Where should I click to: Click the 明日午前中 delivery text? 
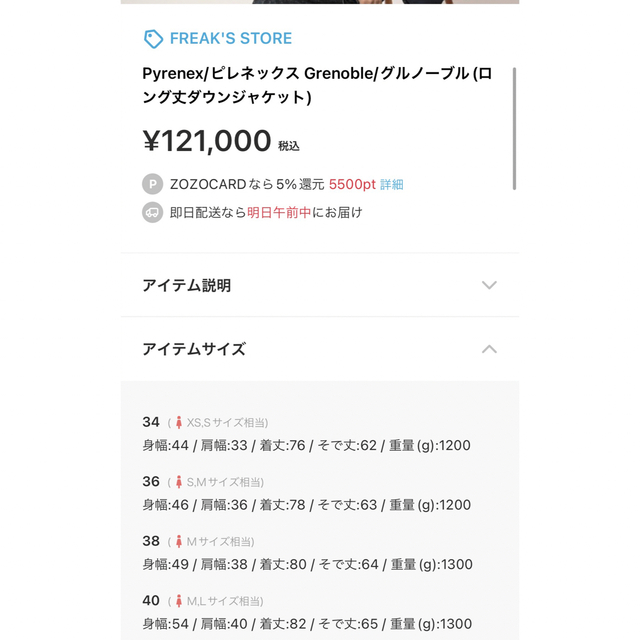point(279,213)
